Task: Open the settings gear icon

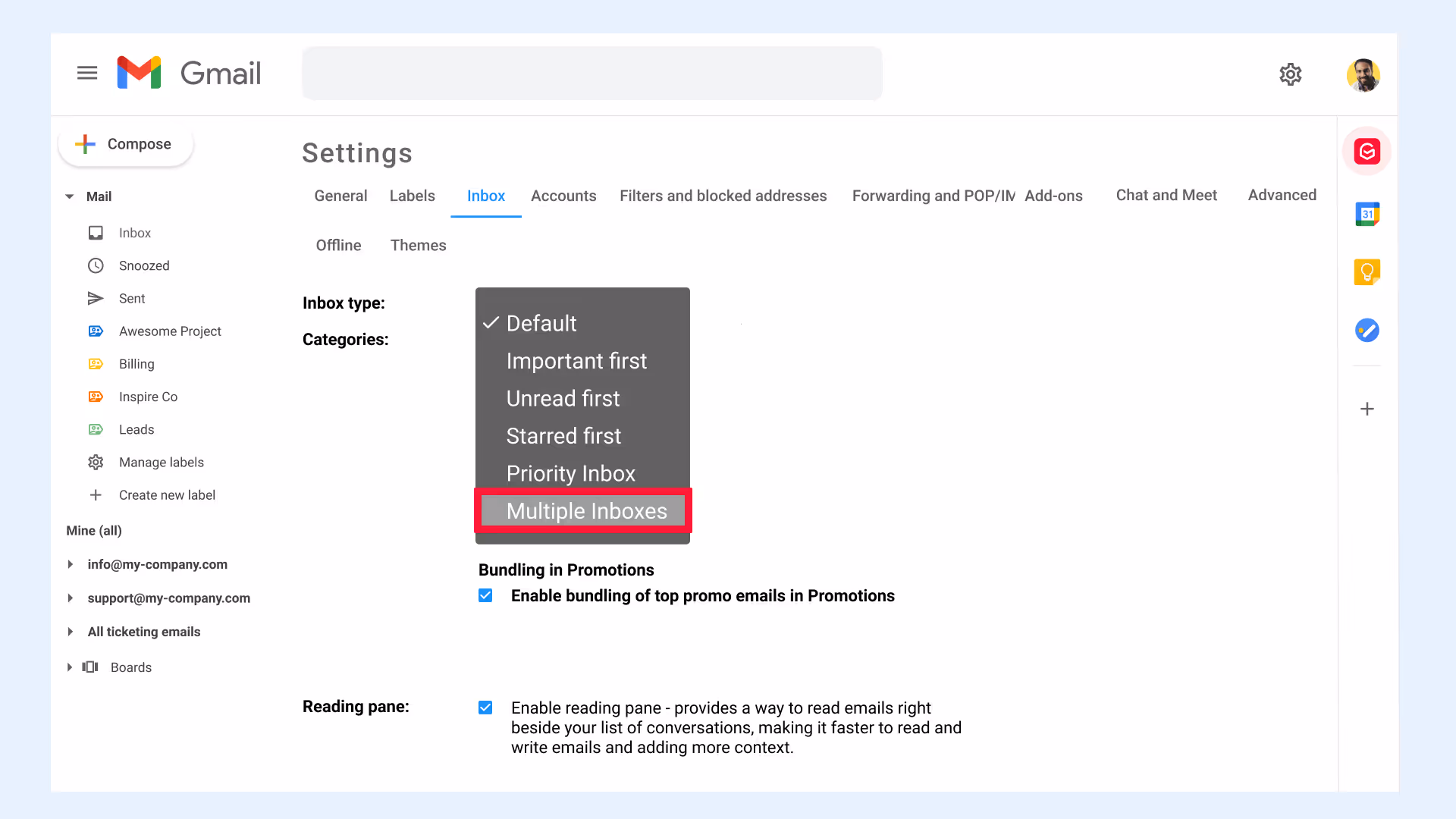Action: [x=1290, y=74]
